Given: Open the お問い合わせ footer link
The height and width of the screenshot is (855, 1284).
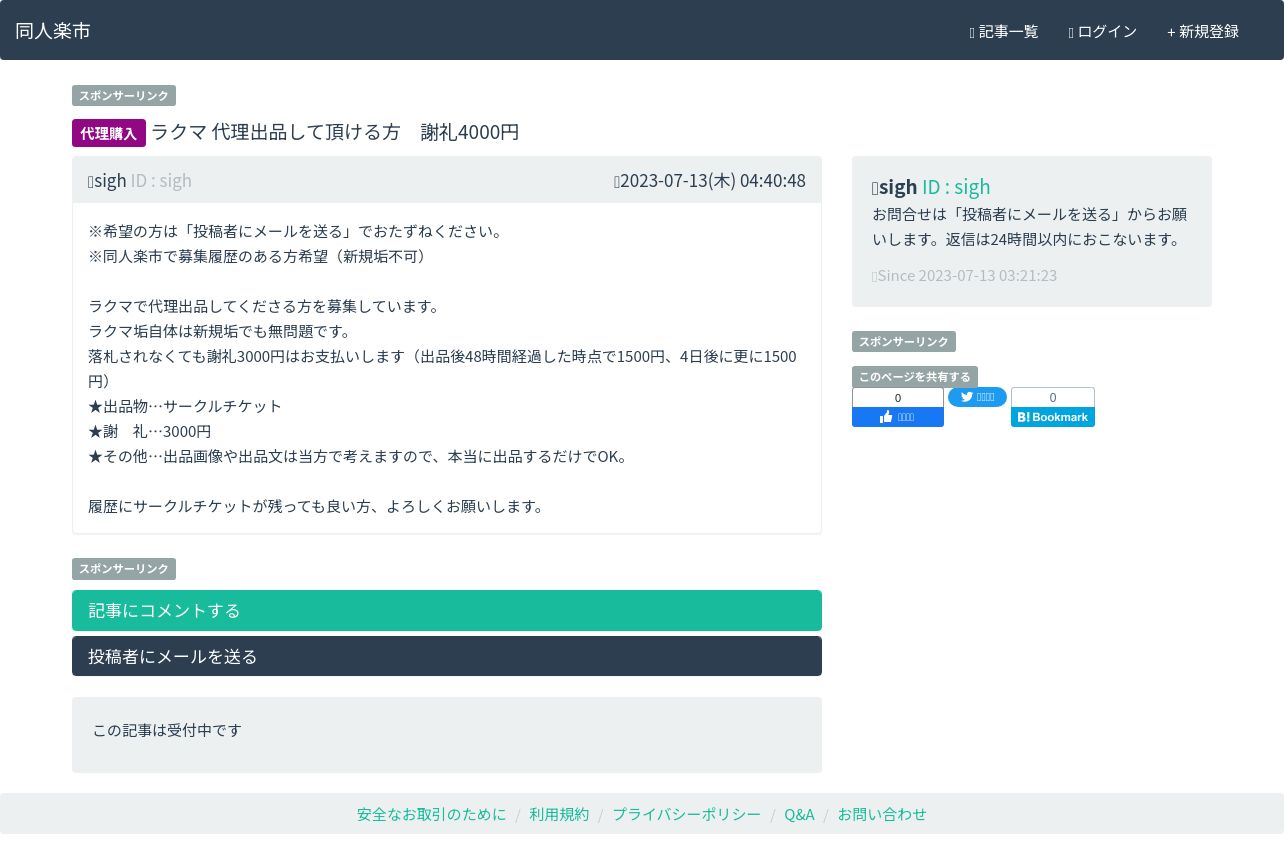Looking at the screenshot, I should (x=882, y=814).
